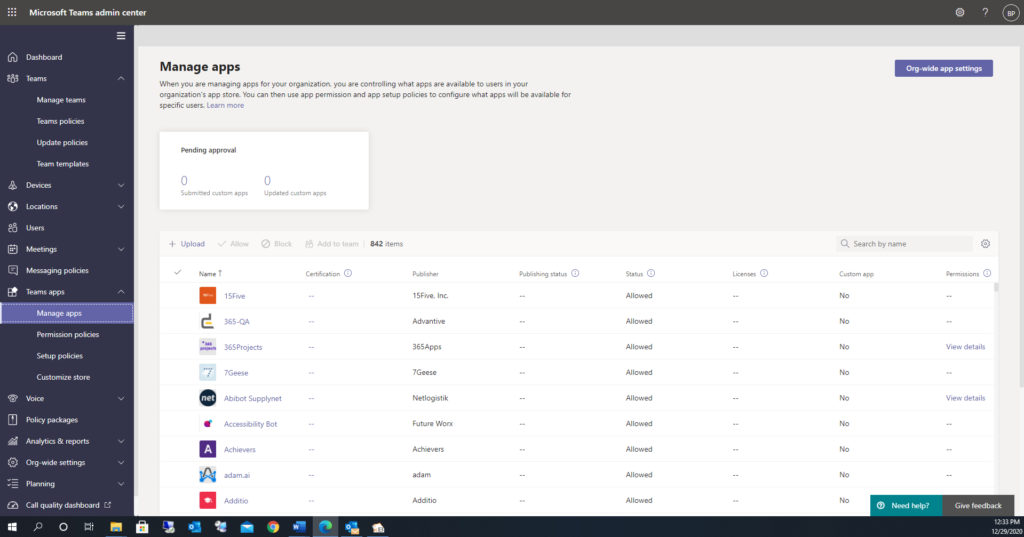Collapse the Teams apps section chevron

point(121,292)
